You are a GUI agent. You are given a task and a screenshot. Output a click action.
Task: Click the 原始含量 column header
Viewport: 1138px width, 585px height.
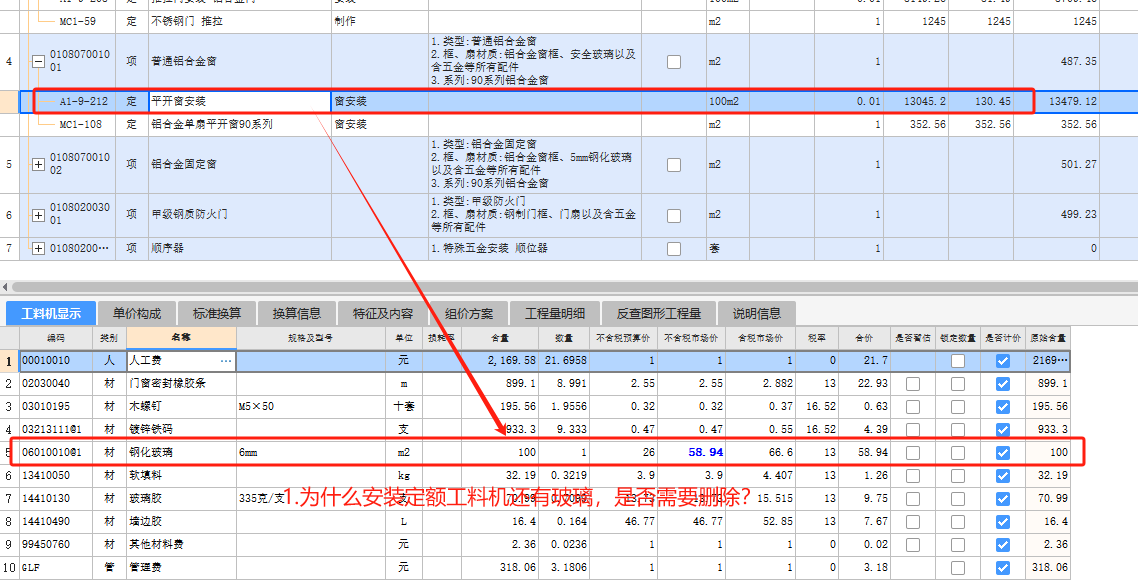(1048, 338)
